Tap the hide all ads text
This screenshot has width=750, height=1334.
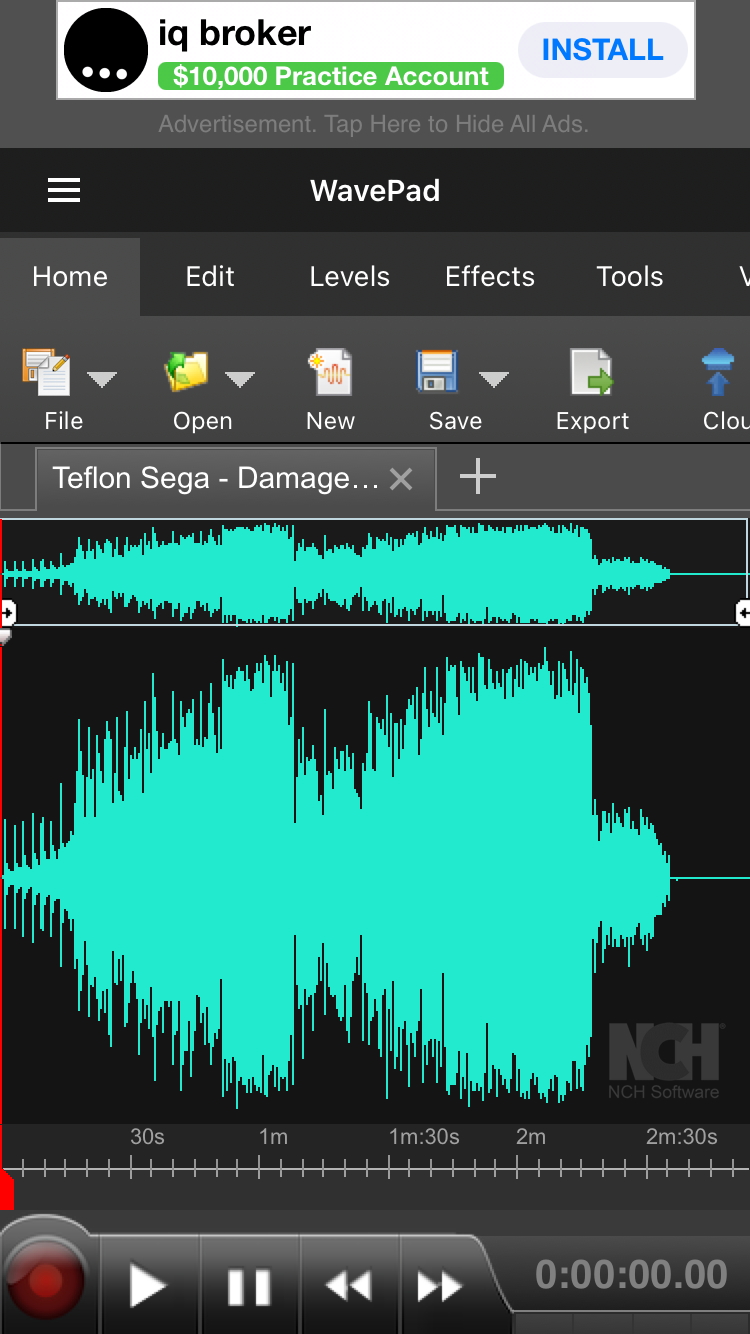[x=373, y=125]
